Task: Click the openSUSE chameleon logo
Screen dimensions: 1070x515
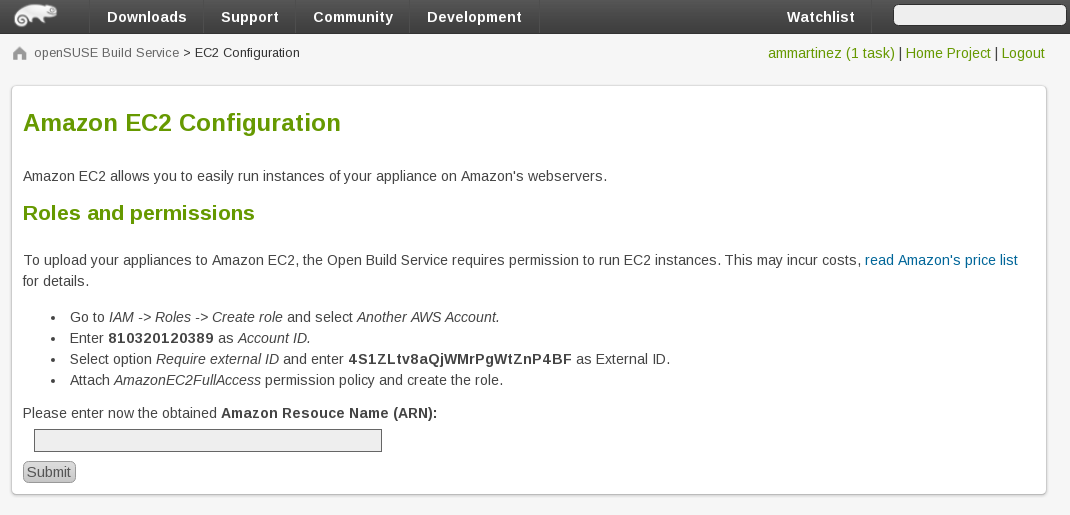Action: 35,16
